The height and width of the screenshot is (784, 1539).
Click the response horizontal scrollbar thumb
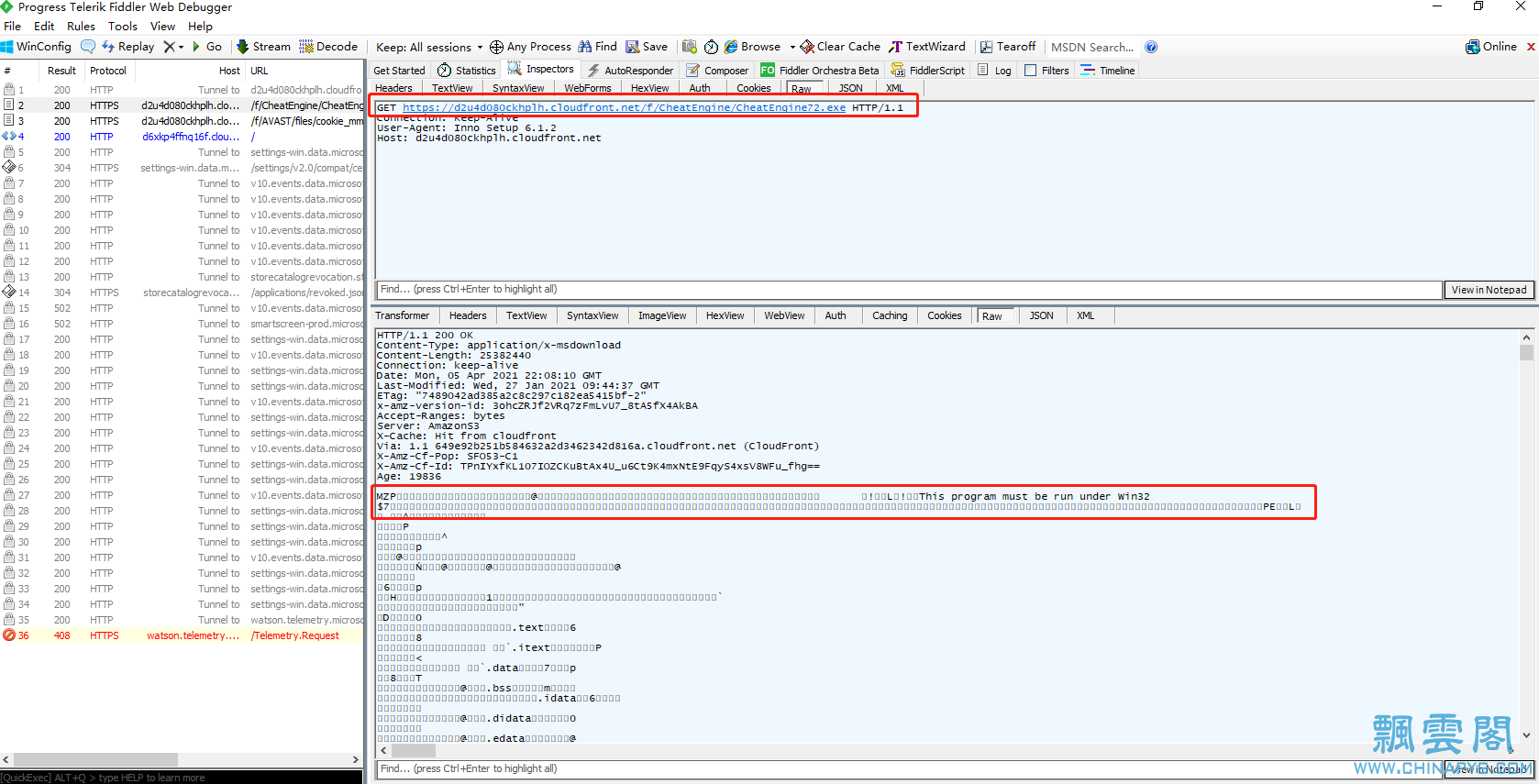tap(414, 751)
